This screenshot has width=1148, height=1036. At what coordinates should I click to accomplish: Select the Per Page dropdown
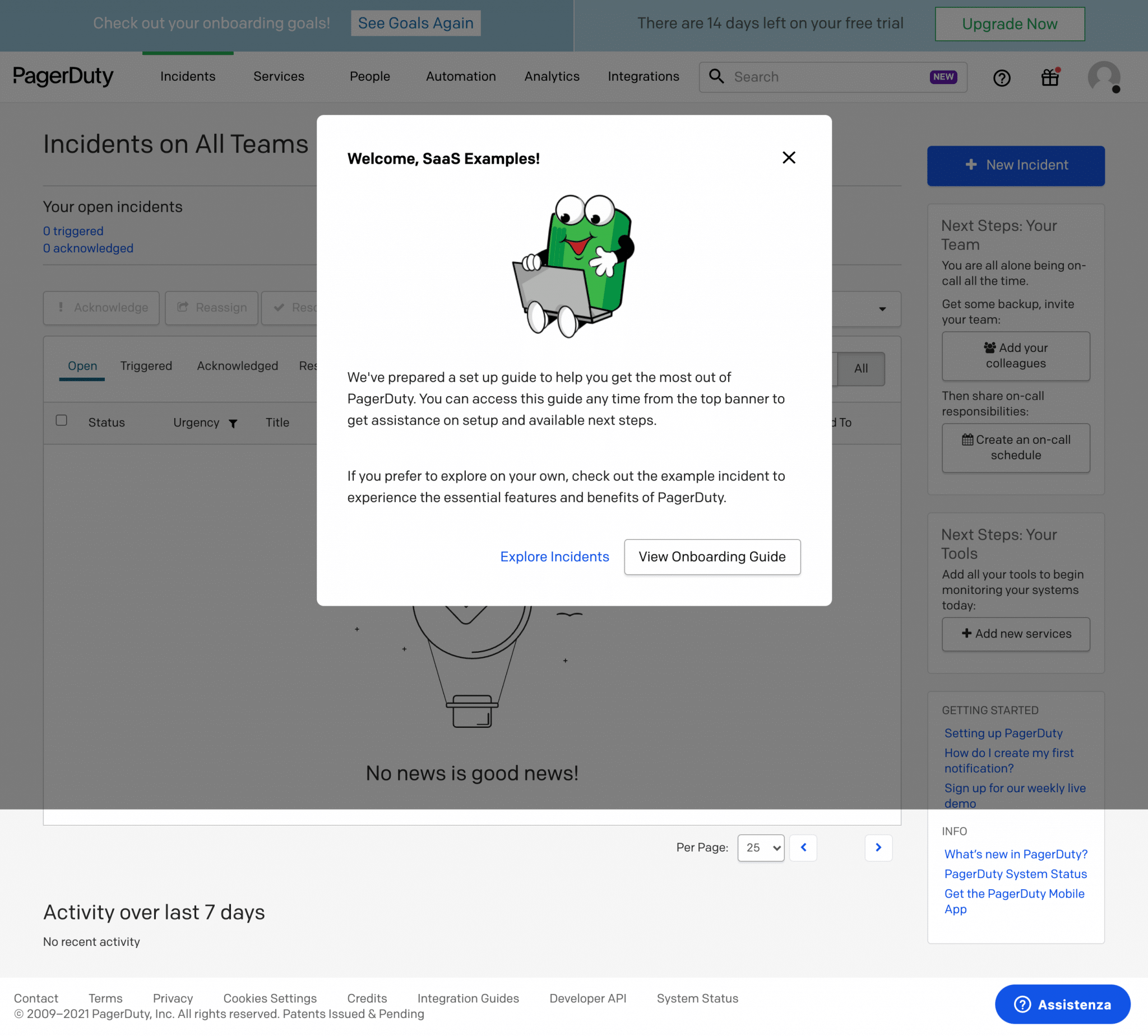click(761, 848)
